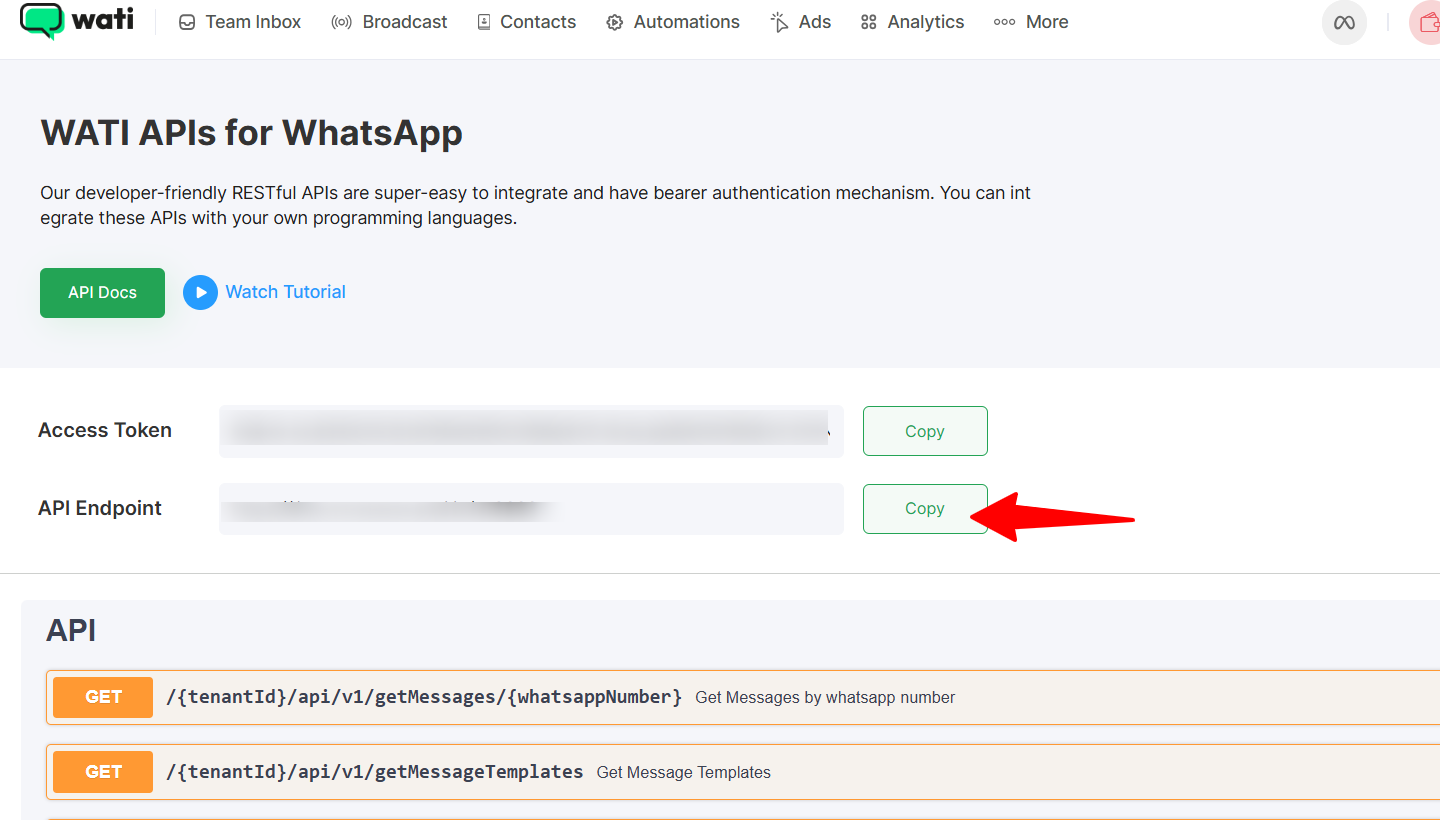Click the WATI logo

(x=77, y=21)
